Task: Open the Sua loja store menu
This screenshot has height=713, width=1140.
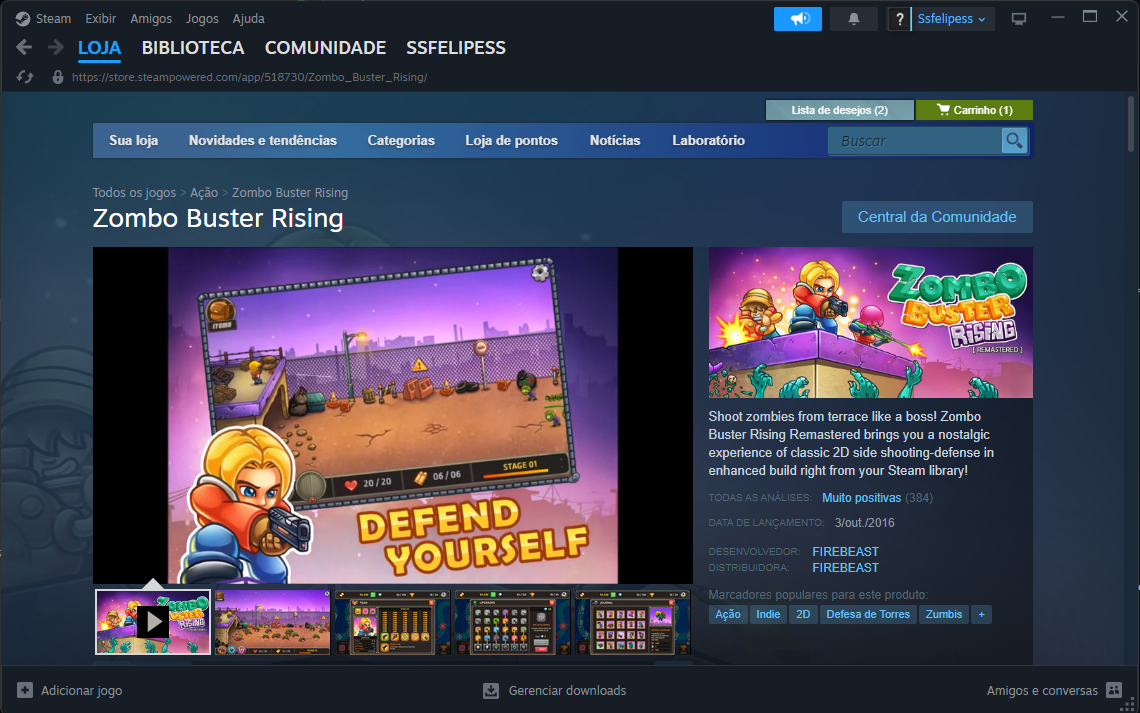Action: tap(134, 140)
